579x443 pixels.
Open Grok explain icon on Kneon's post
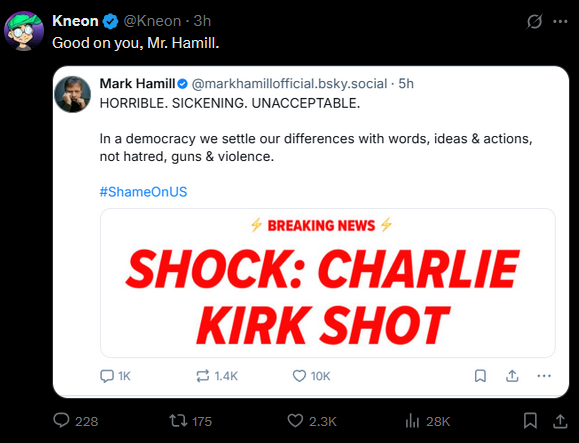point(534,21)
